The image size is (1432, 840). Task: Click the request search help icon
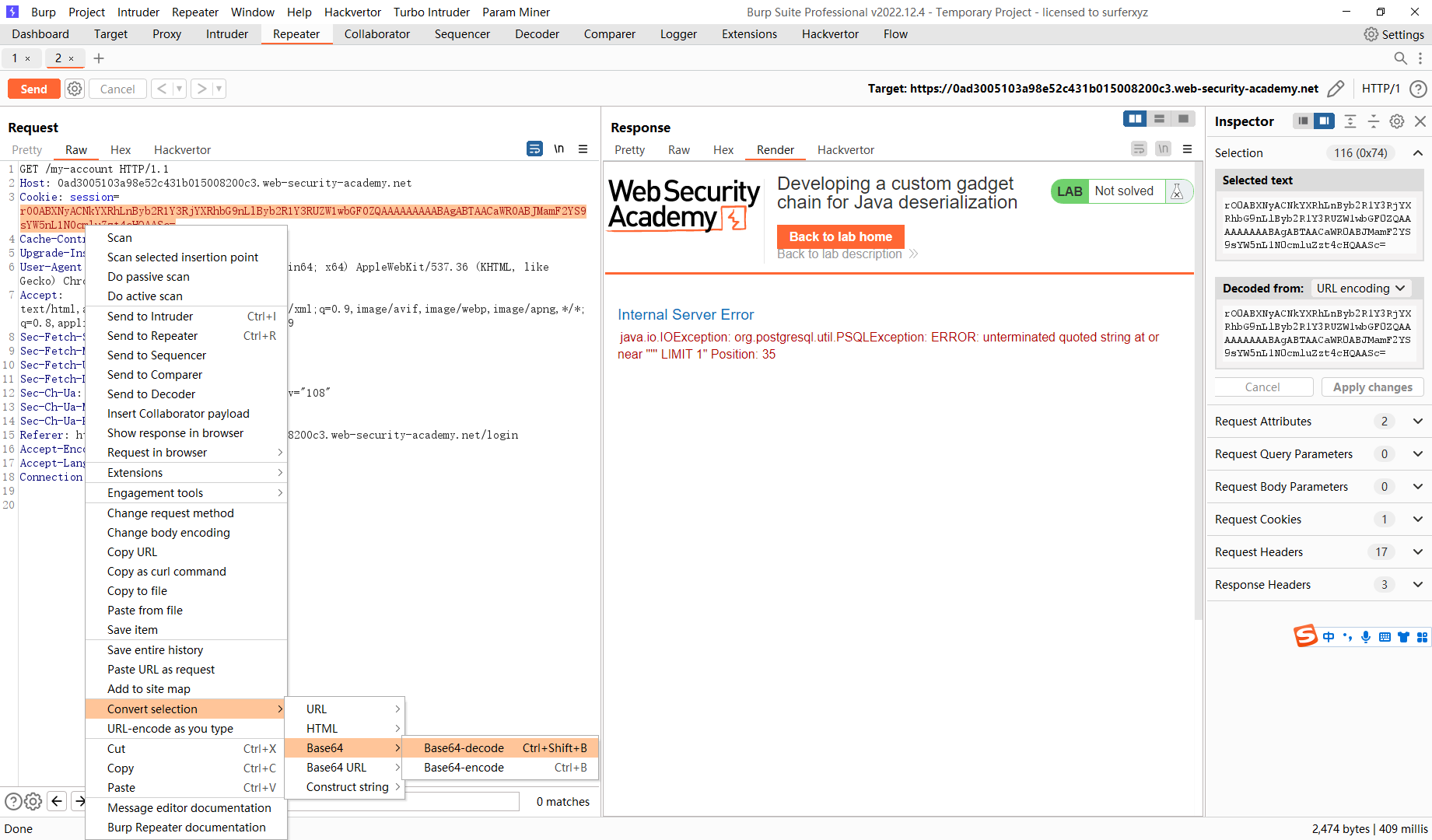coord(13,801)
